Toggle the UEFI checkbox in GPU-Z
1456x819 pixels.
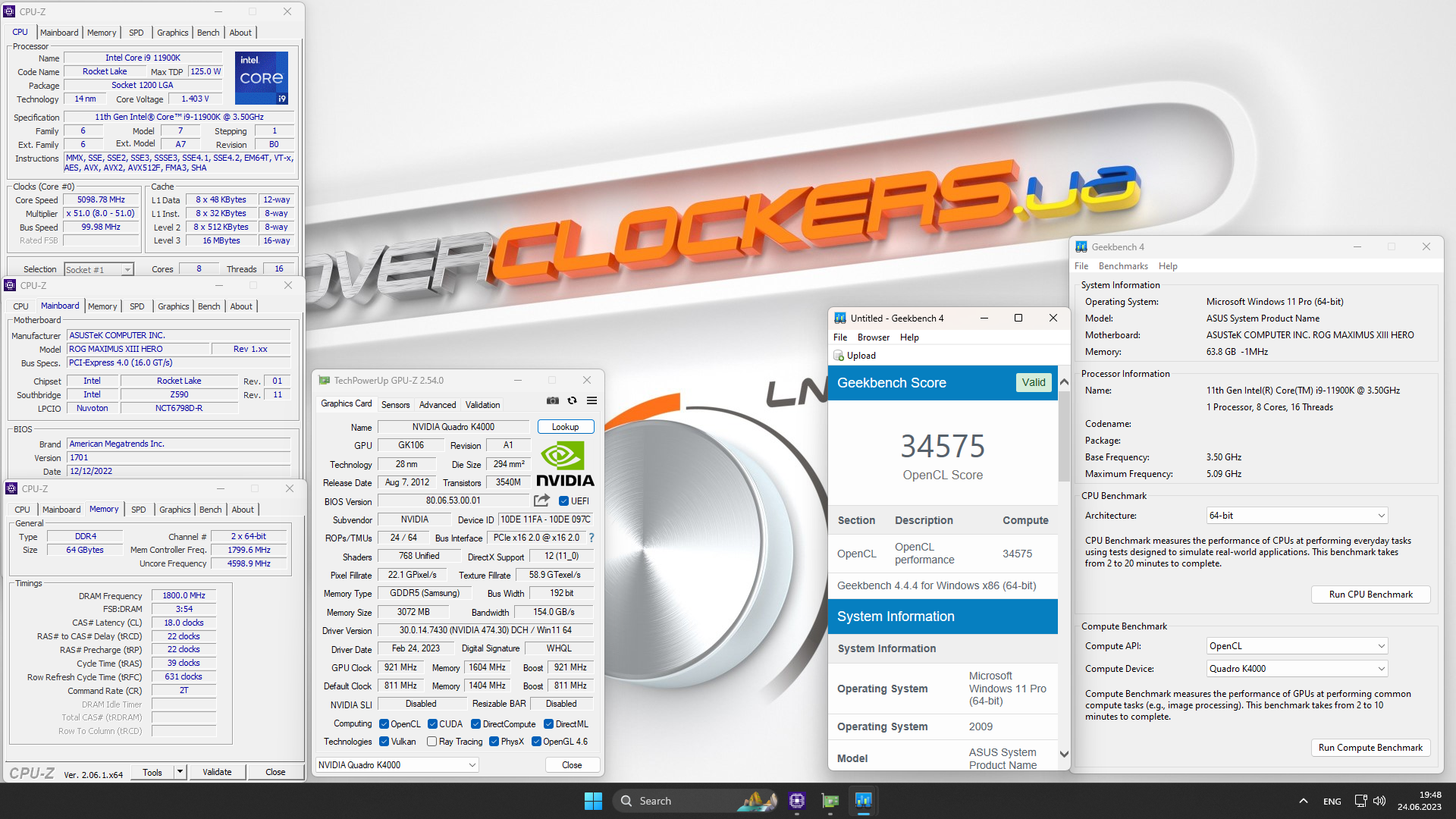[x=563, y=501]
